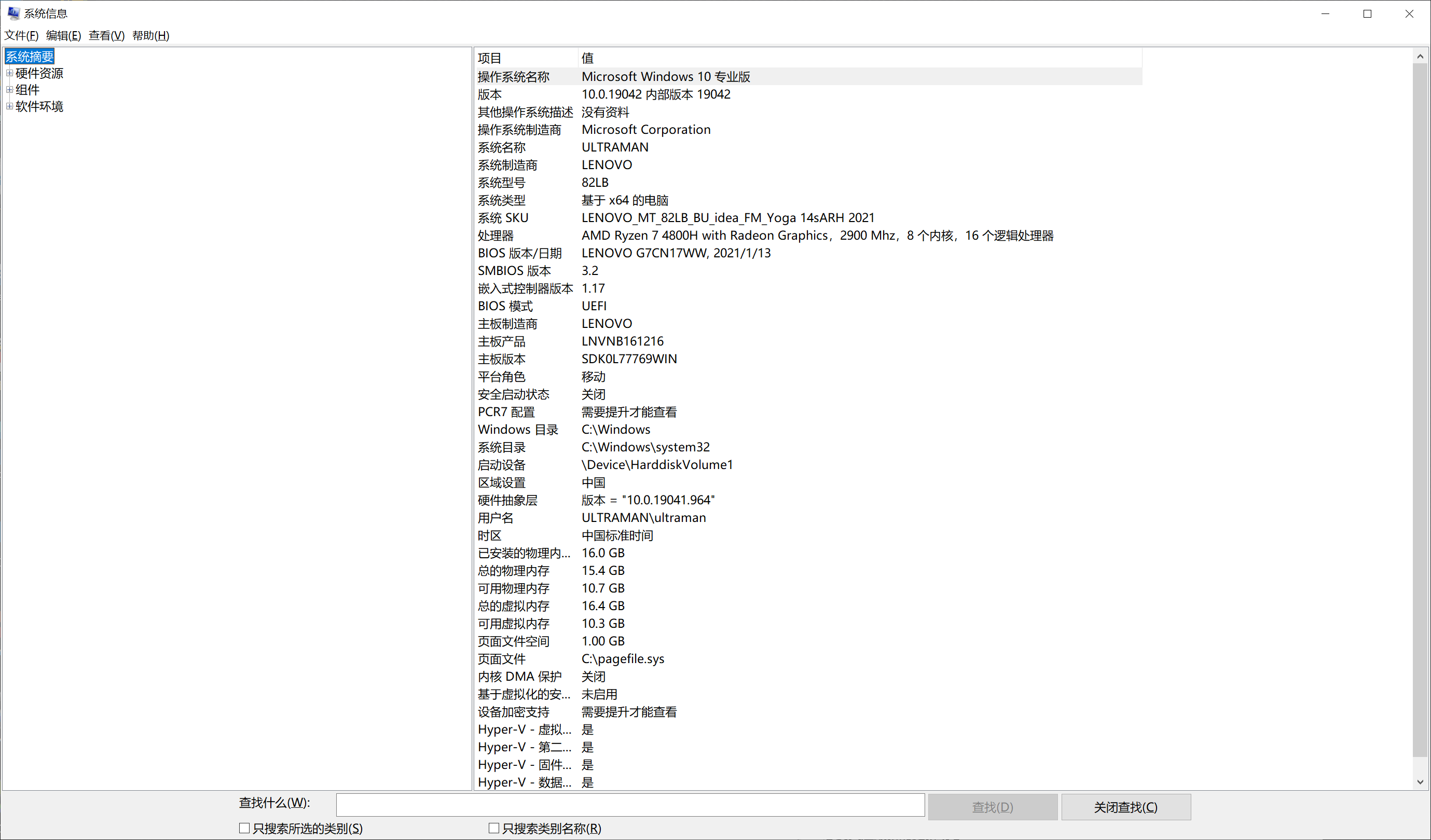
Task: Select the 系统摘要 tree node
Action: point(30,56)
